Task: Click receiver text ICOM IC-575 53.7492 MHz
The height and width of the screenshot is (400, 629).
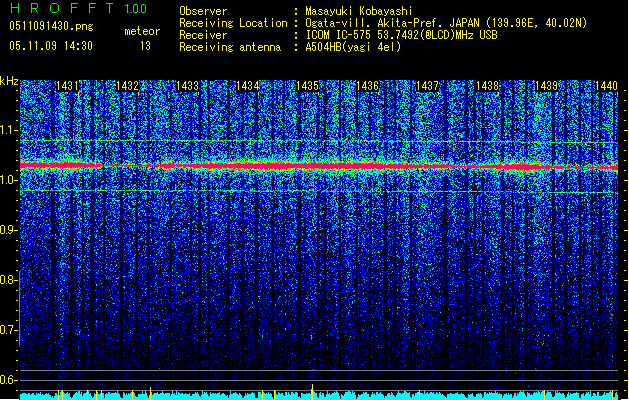Action: click(x=401, y=35)
